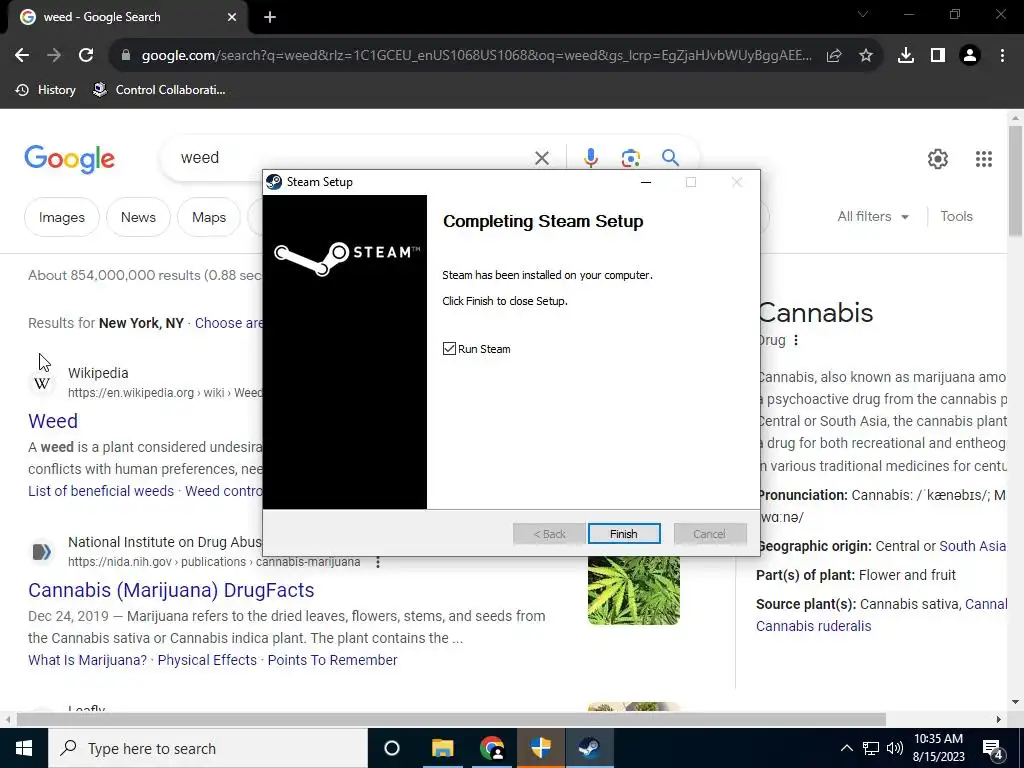Open the Chrome profile avatar
The width and height of the screenshot is (1024, 768).
pyautogui.click(x=970, y=56)
